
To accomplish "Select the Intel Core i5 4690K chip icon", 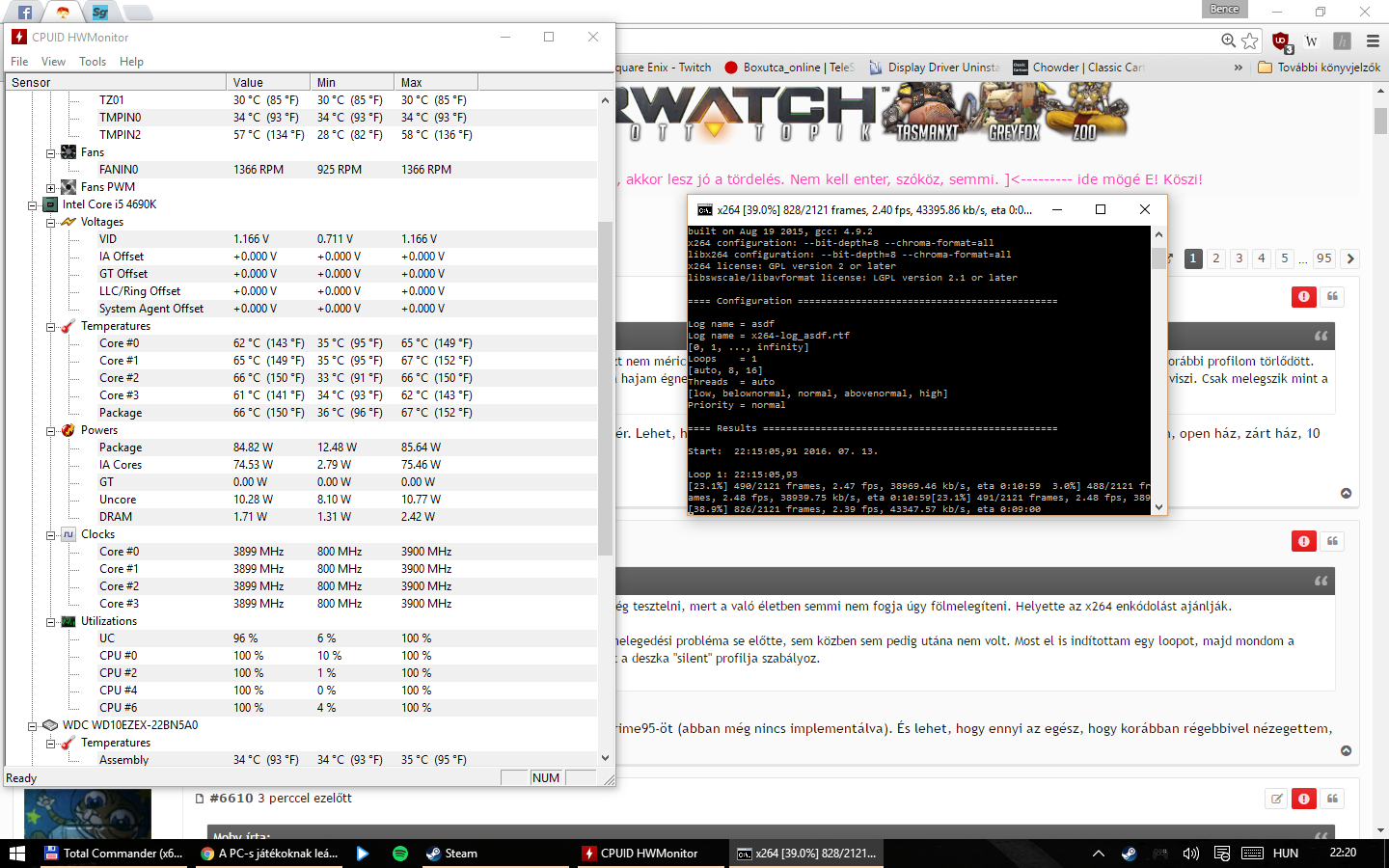I will (x=50, y=204).
